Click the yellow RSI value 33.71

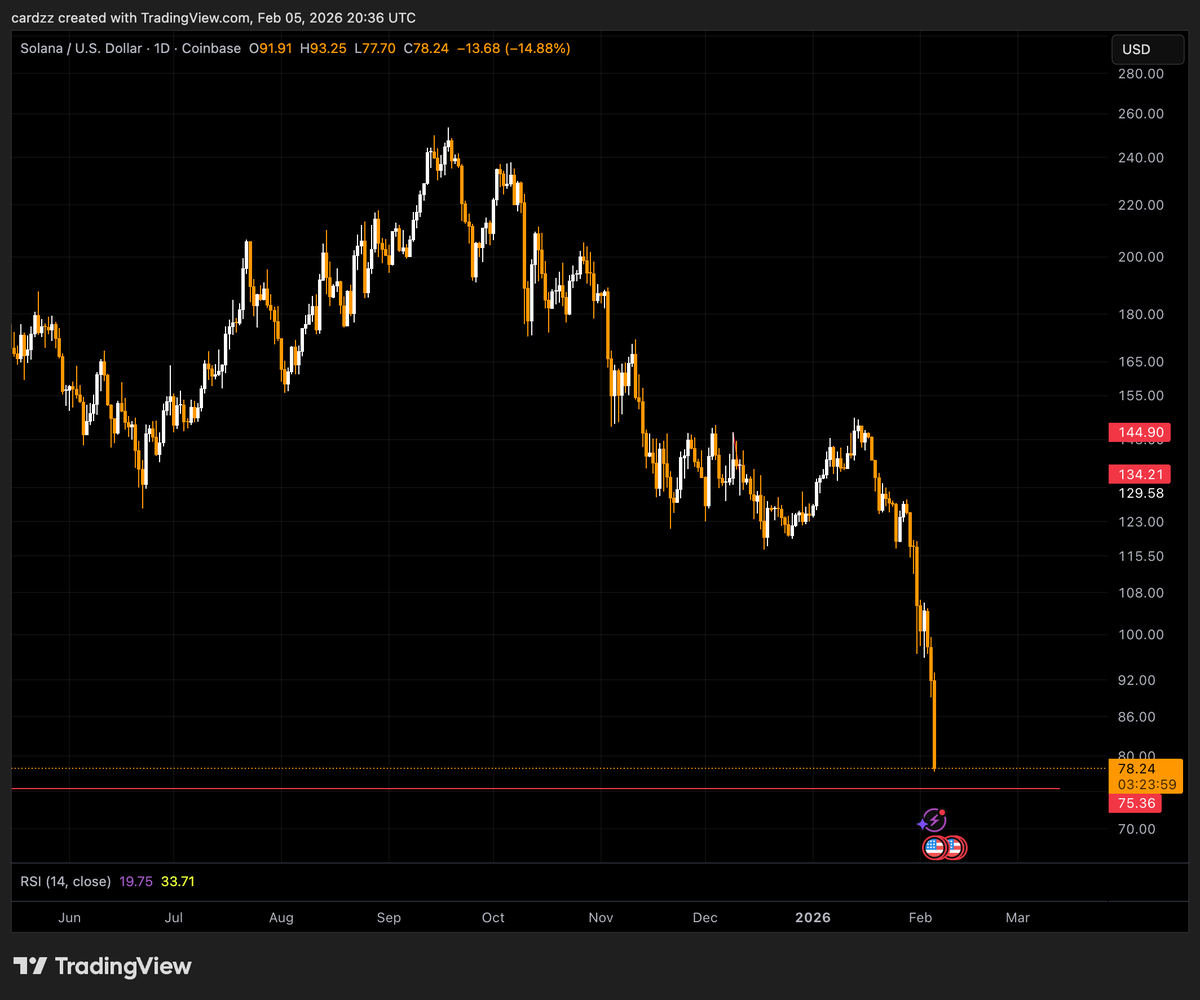coord(177,882)
